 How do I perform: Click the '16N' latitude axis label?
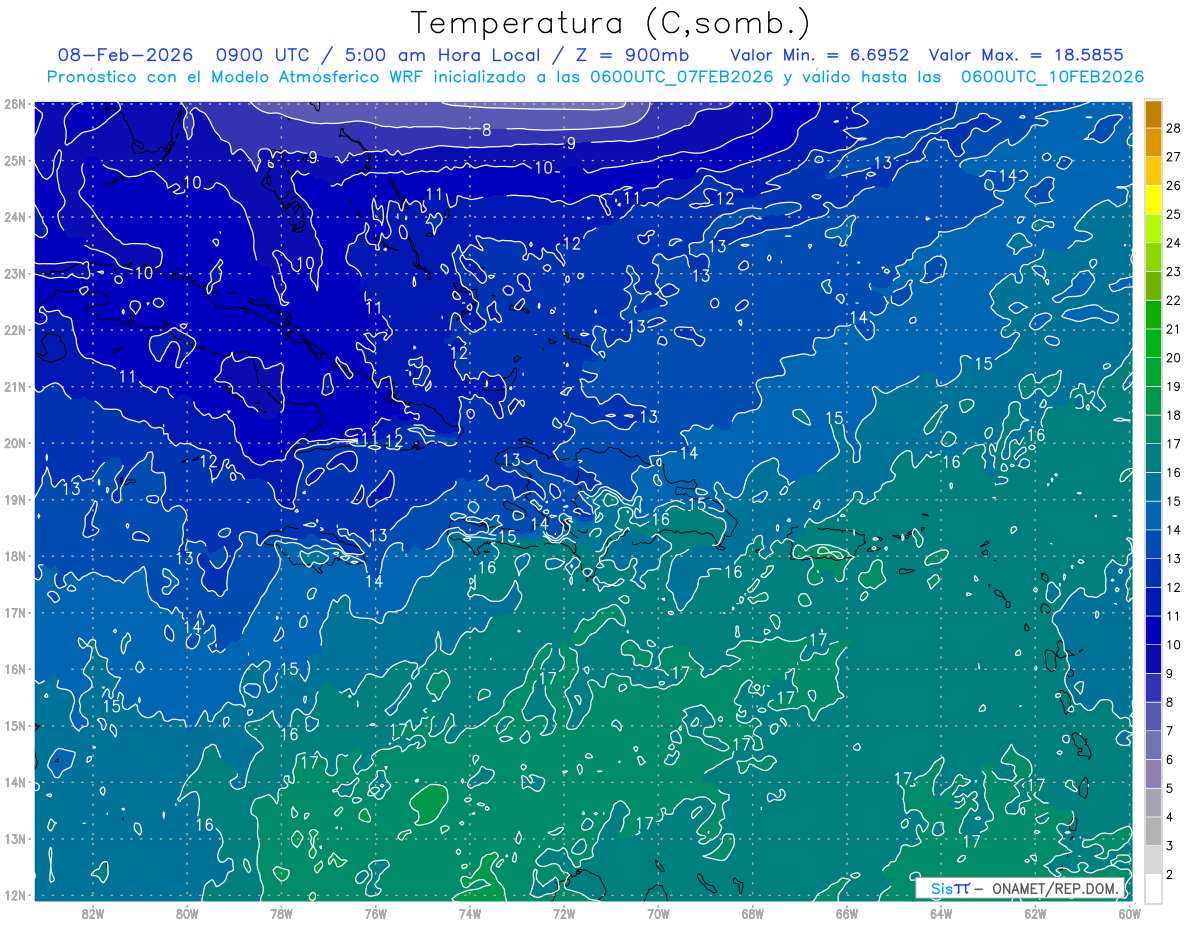click(14, 669)
